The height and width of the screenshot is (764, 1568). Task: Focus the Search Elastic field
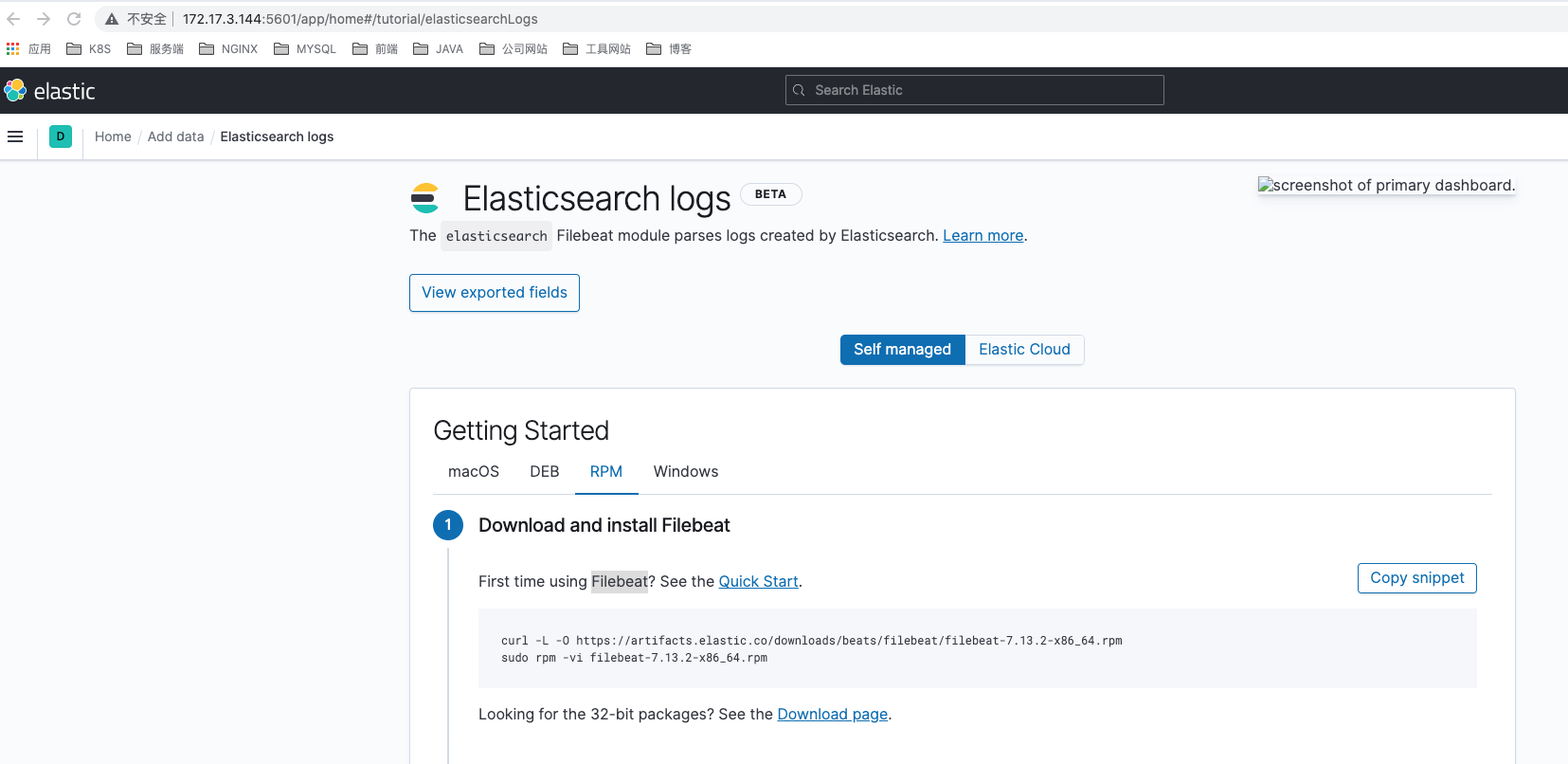point(974,90)
